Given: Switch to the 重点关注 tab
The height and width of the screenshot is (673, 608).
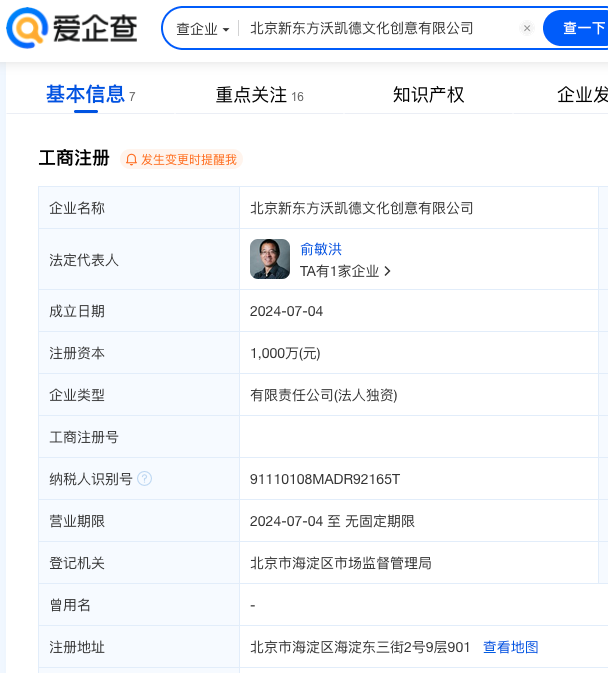Looking at the screenshot, I should coord(259,95).
